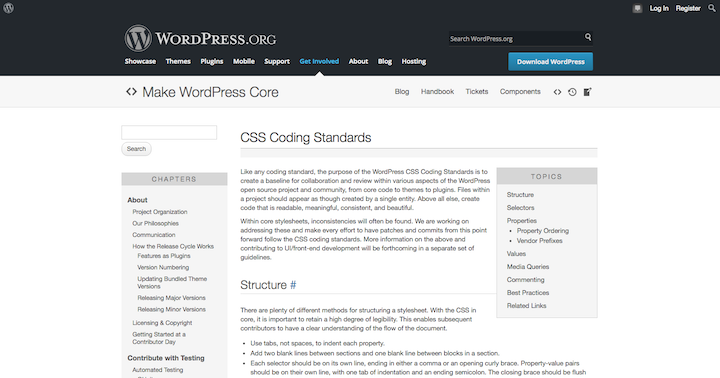Open the Plugins menu item
This screenshot has width=720, height=378.
212,62
